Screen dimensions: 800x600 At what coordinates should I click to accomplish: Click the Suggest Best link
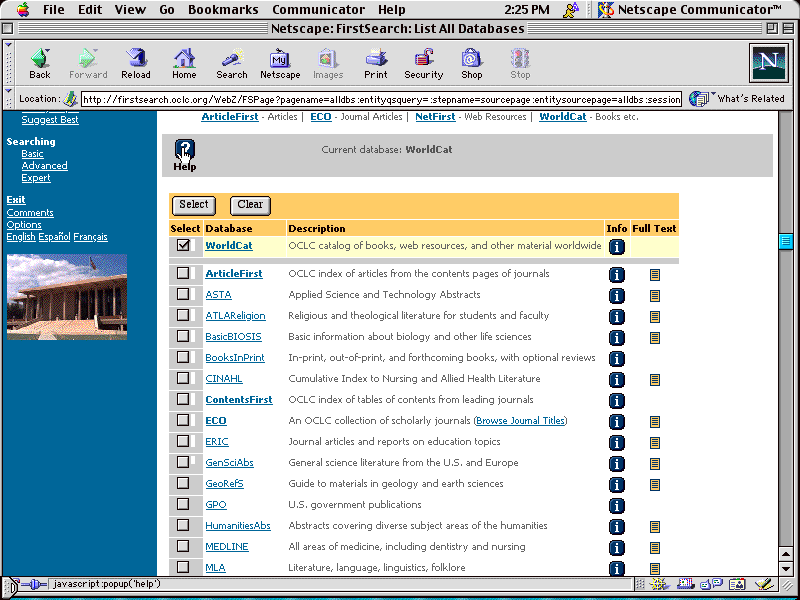tap(50, 119)
